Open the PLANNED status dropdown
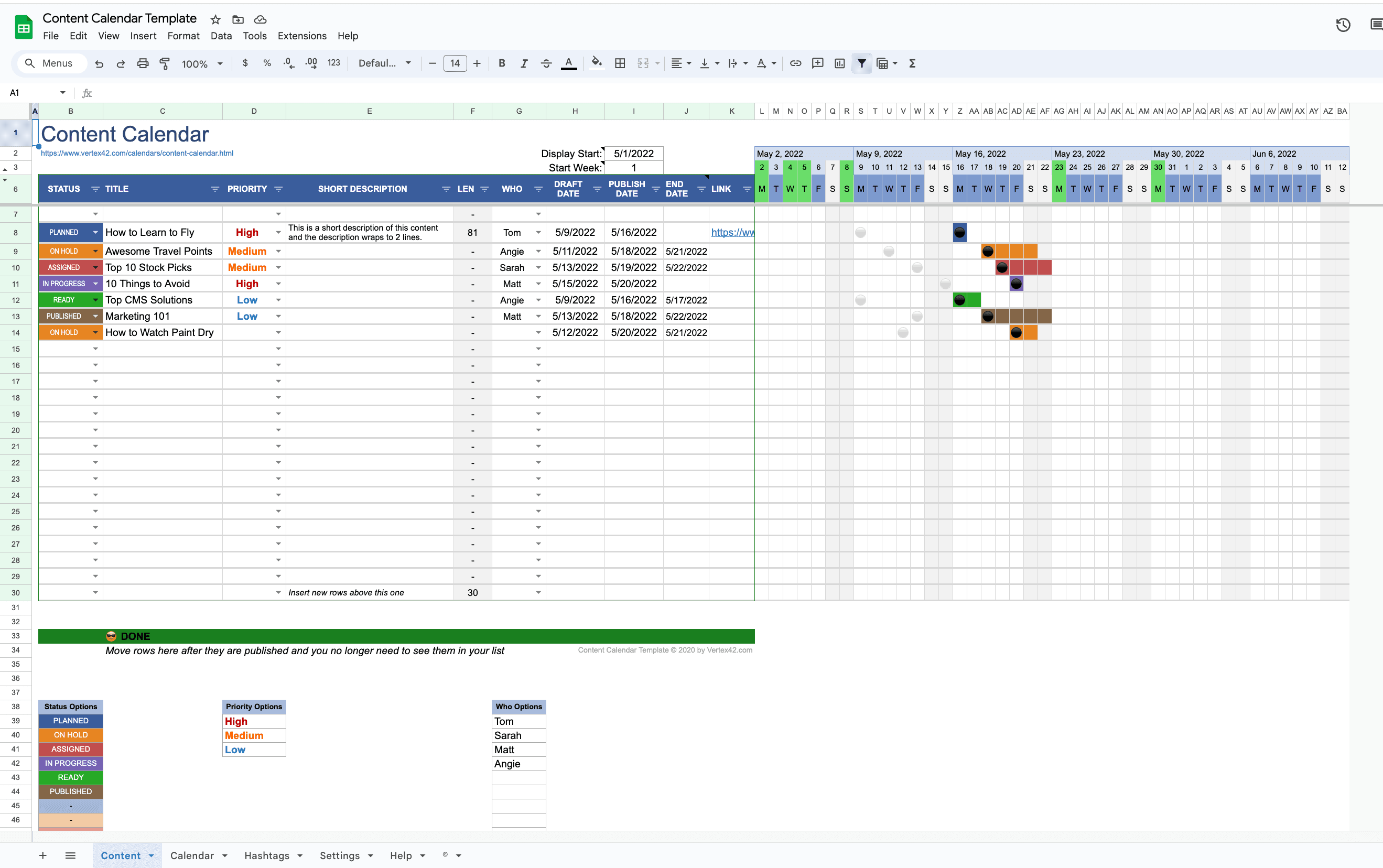Image resolution: width=1383 pixels, height=868 pixels. (95, 233)
